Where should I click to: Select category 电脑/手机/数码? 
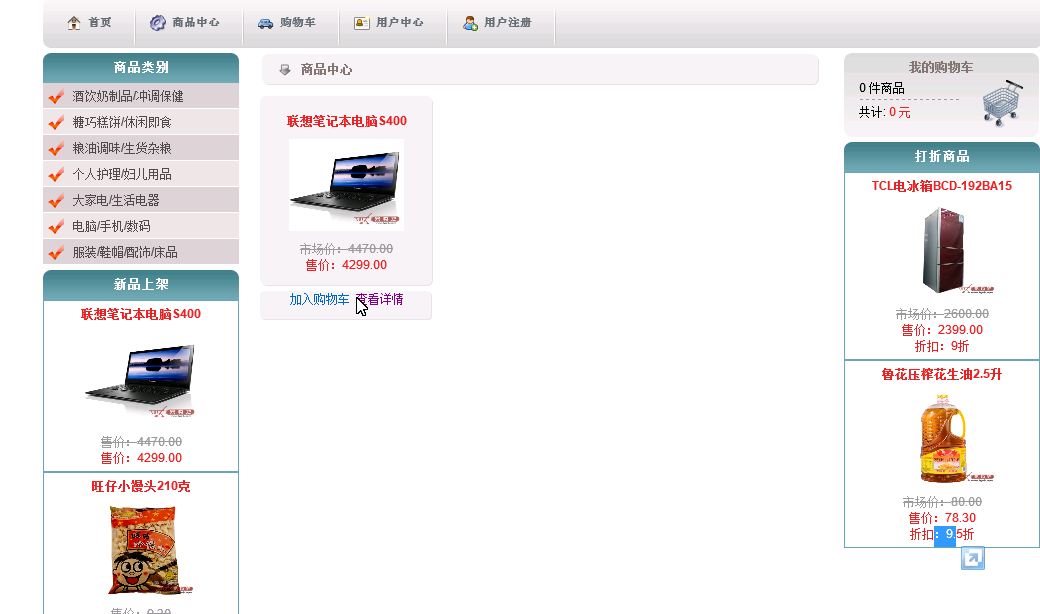coord(111,226)
